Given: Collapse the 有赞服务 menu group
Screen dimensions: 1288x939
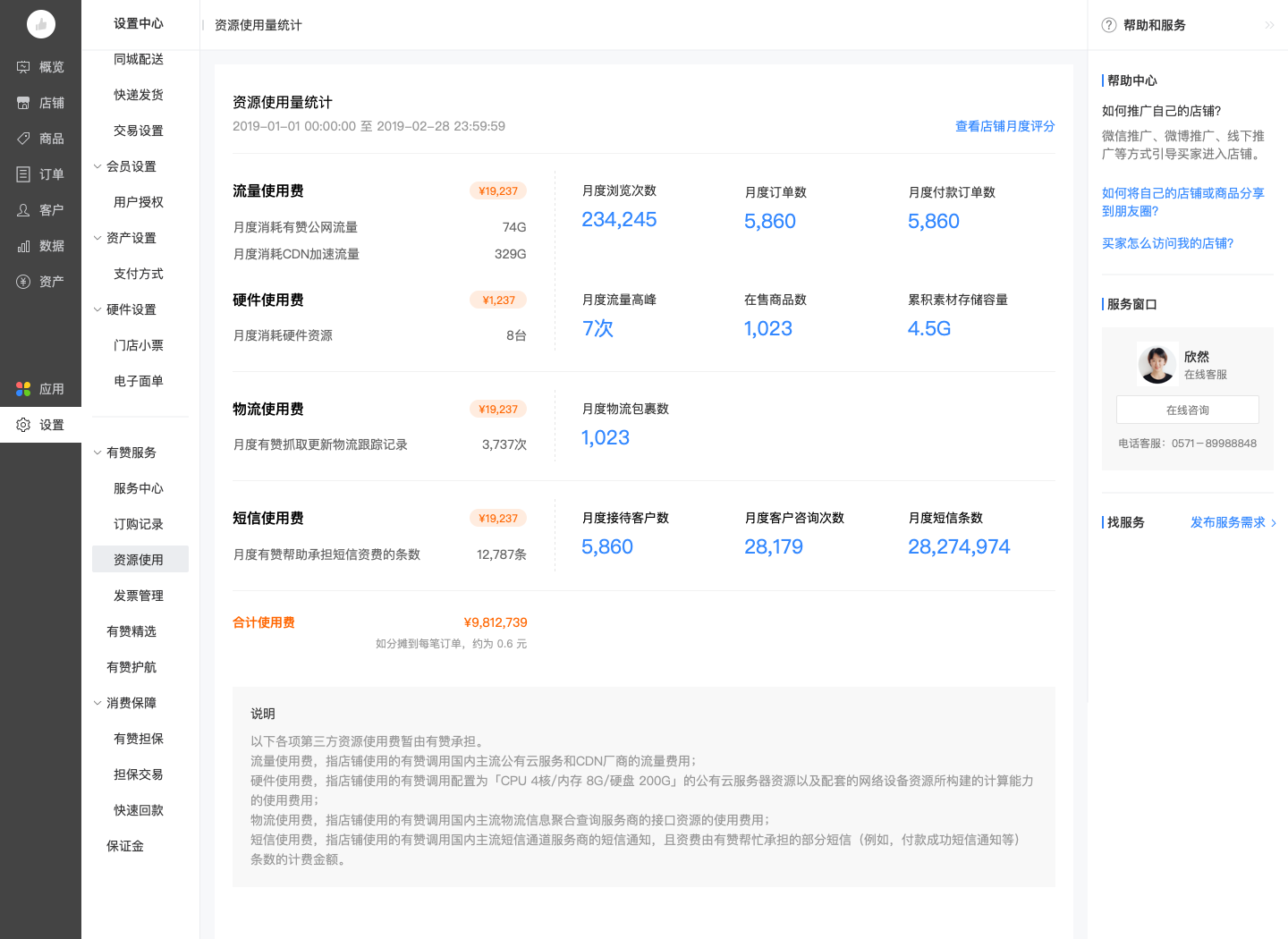Looking at the screenshot, I should [97, 453].
